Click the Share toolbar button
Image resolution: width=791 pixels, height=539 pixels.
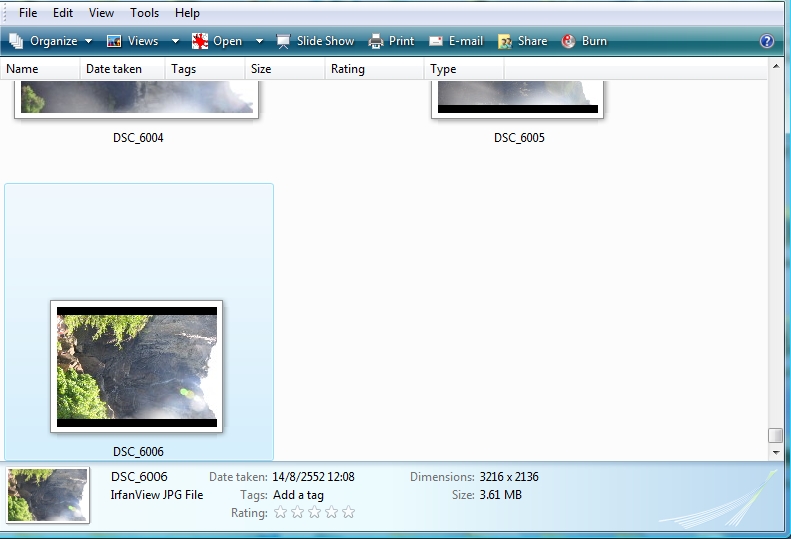522,41
